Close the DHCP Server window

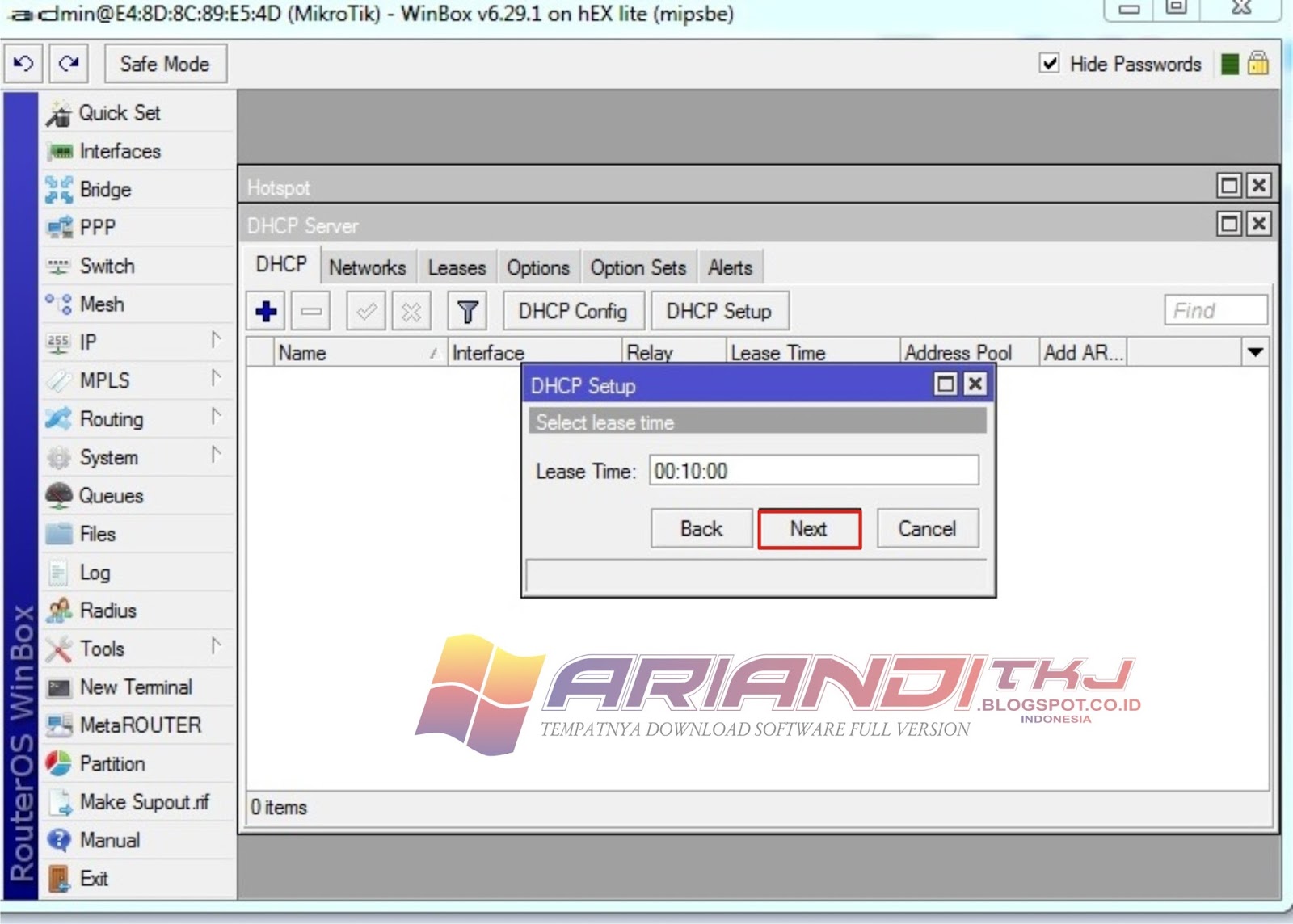(x=1258, y=224)
